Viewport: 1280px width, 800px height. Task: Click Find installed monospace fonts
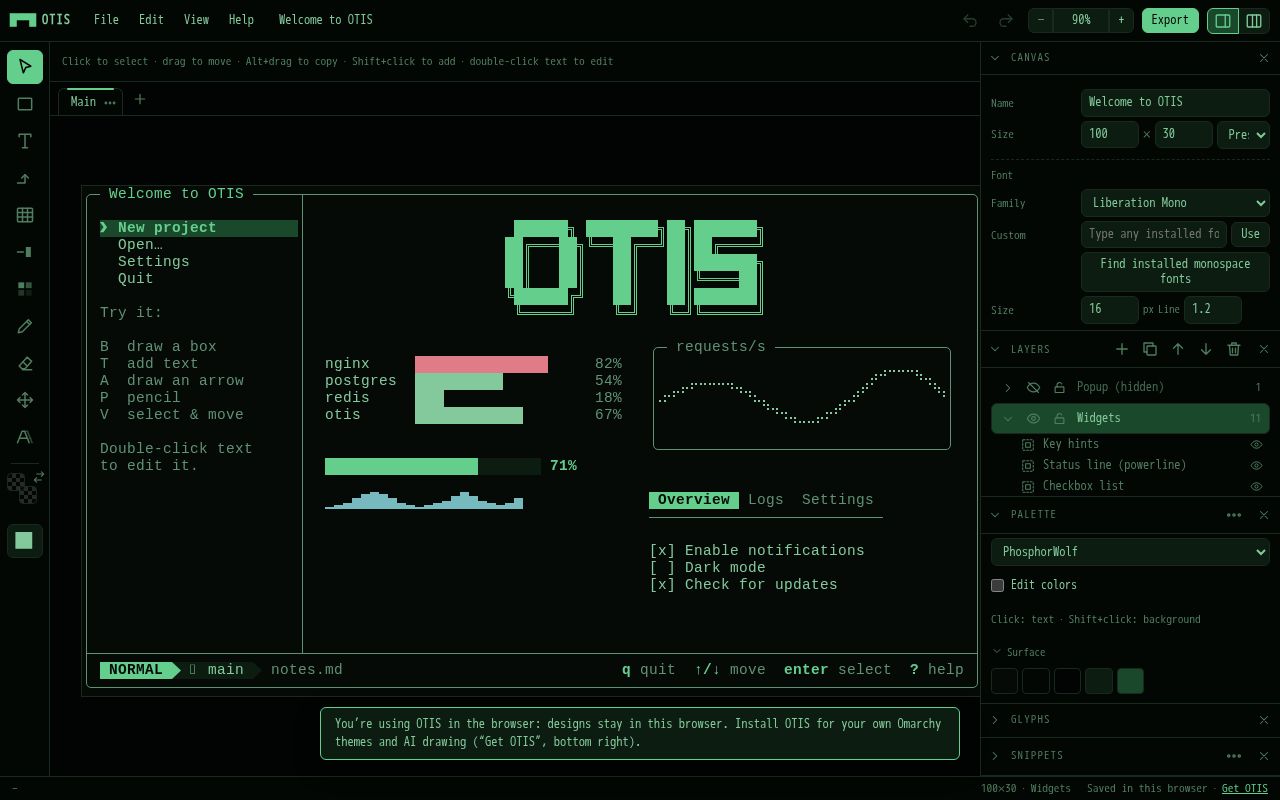point(1175,271)
